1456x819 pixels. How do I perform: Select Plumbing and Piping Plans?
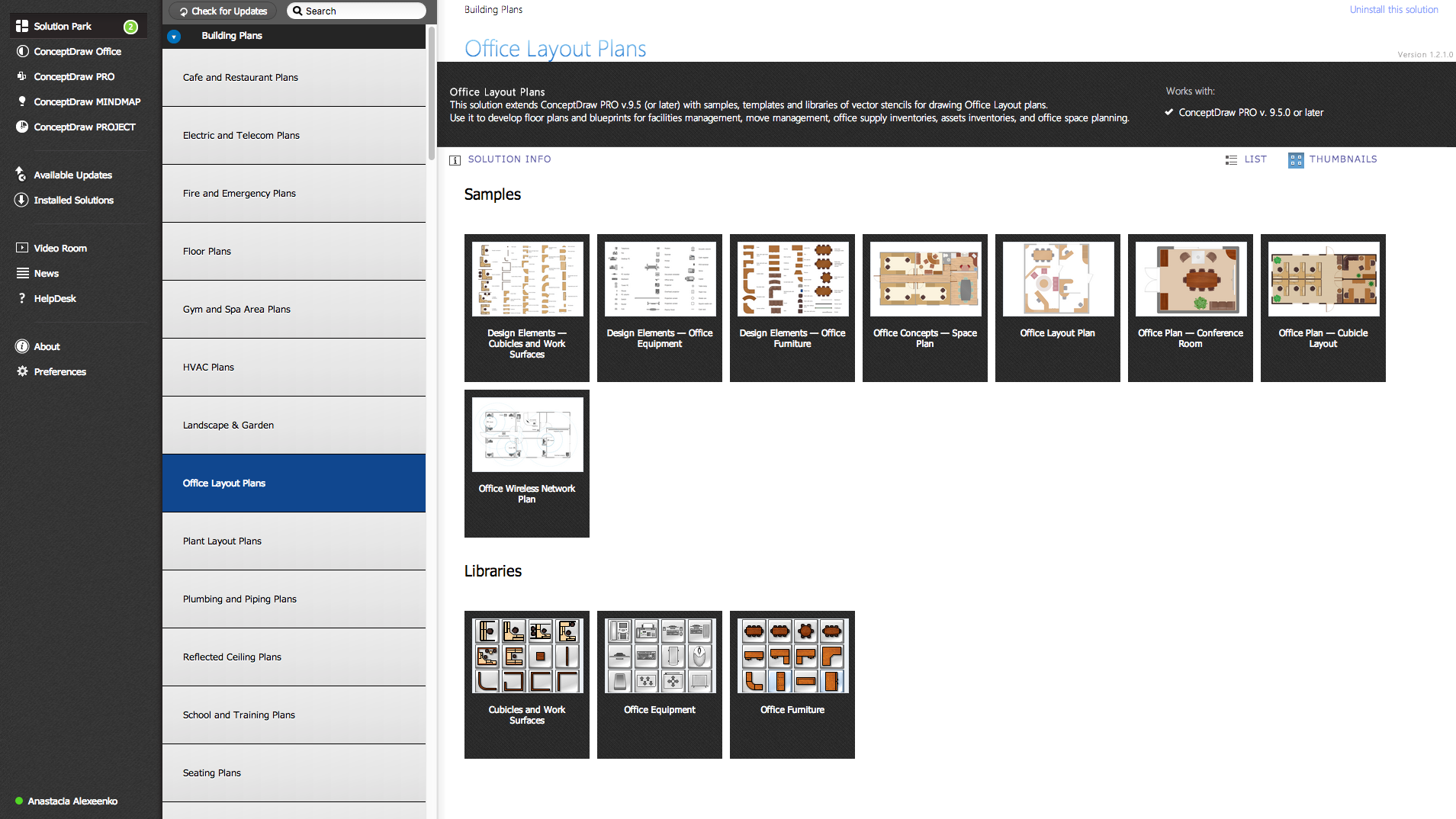(294, 599)
